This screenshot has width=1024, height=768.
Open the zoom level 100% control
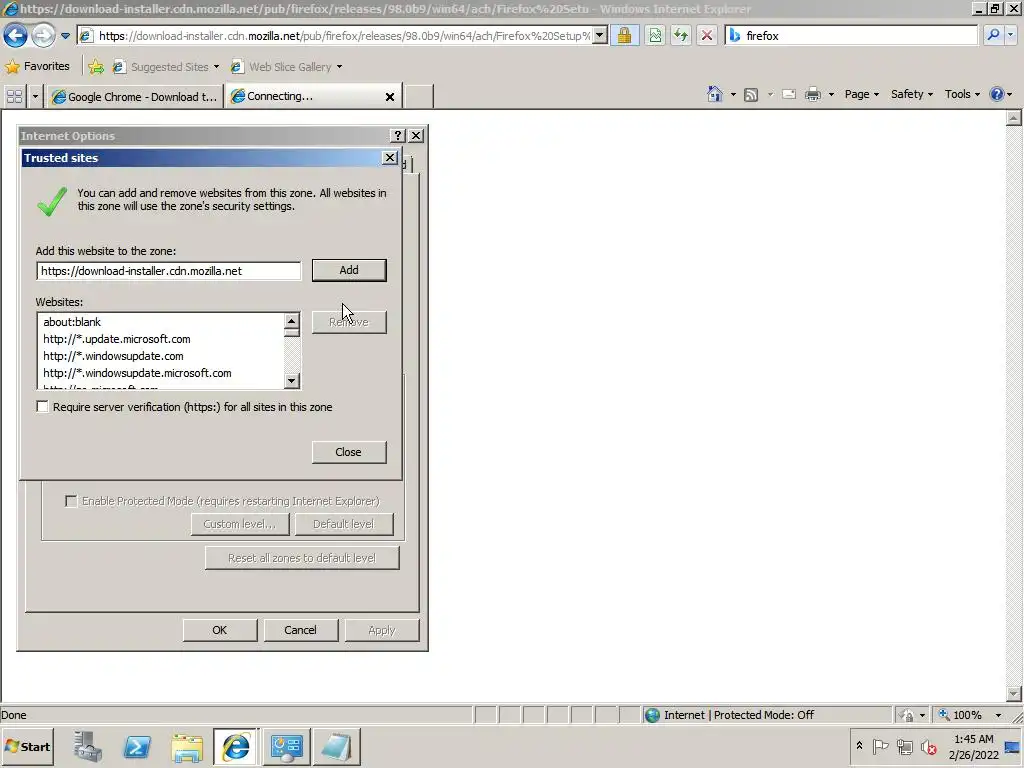970,715
